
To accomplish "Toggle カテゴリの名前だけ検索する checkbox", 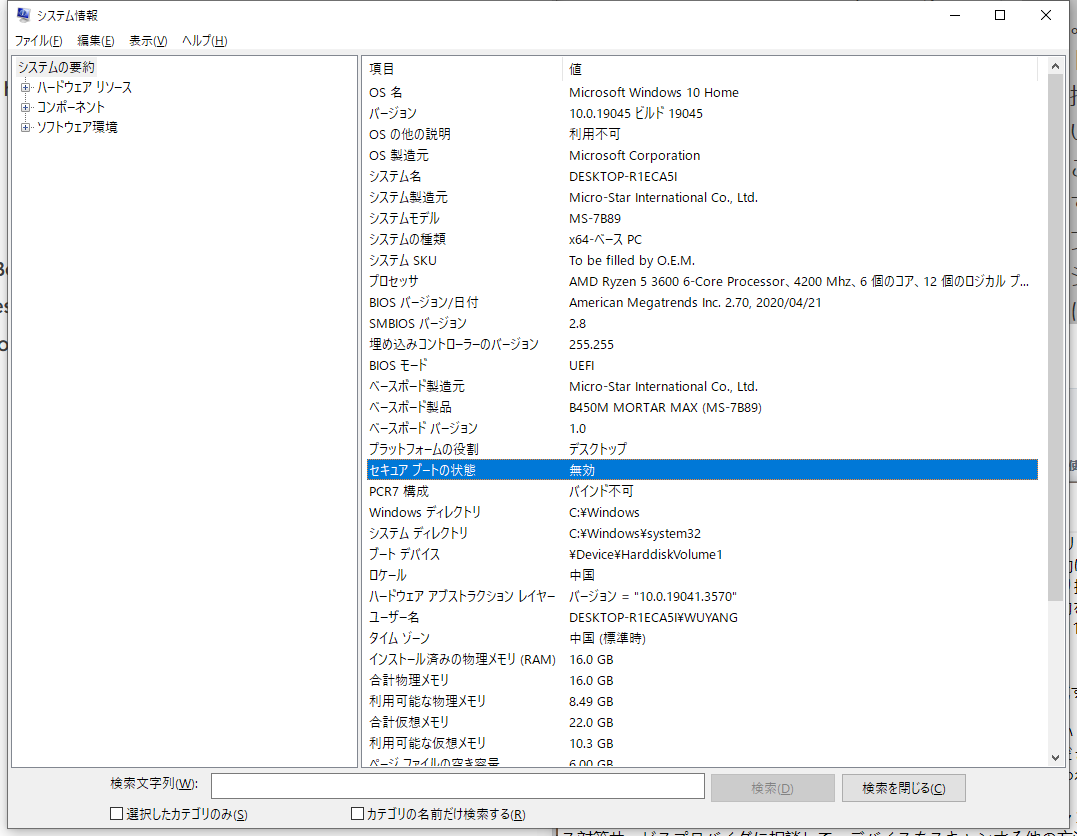I will (x=358, y=814).
